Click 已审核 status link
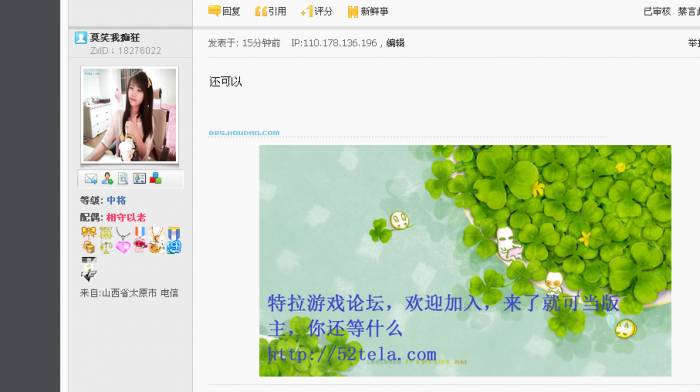This screenshot has width=700, height=392. click(x=657, y=12)
